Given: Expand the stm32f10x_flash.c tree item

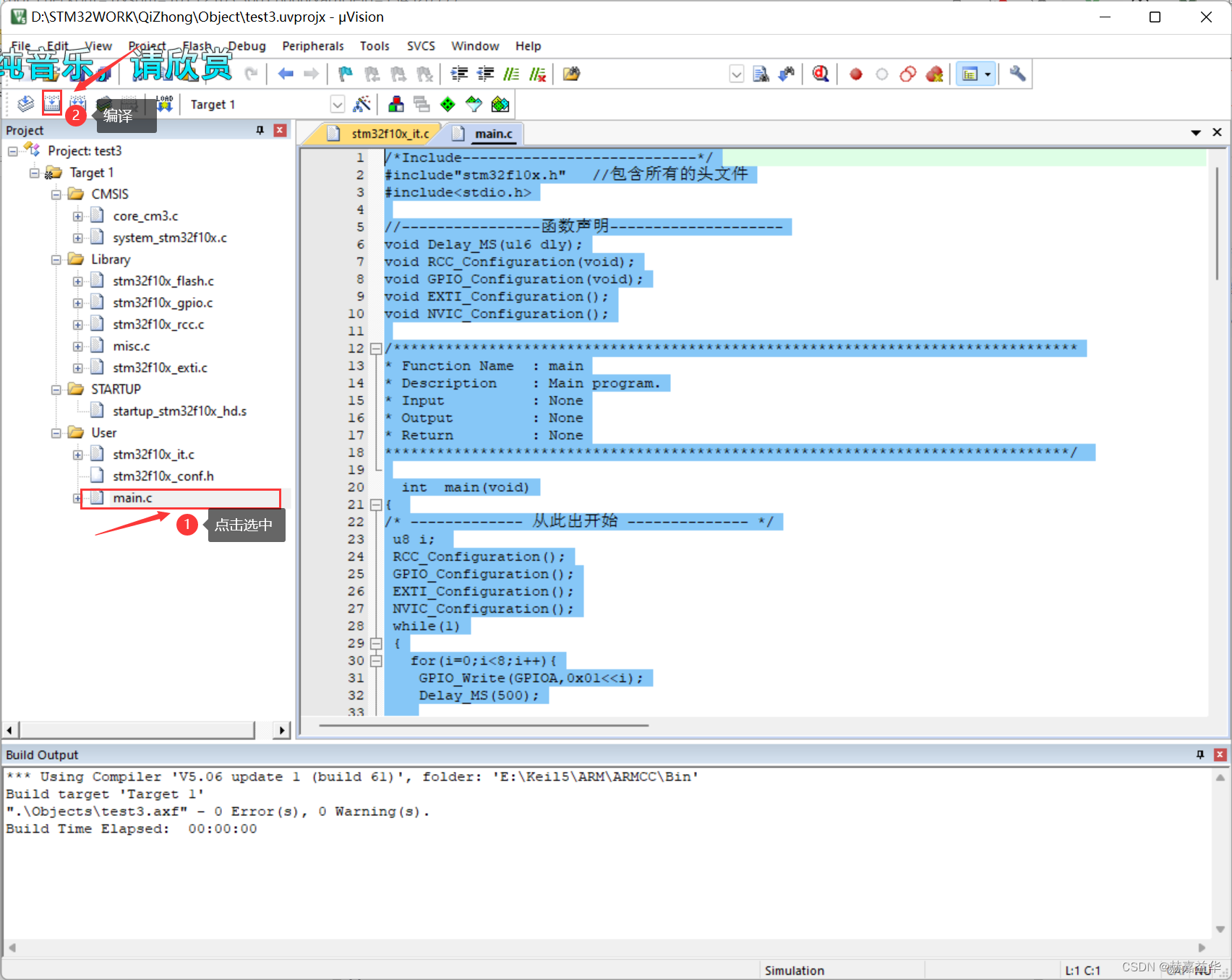Looking at the screenshot, I should (x=78, y=280).
